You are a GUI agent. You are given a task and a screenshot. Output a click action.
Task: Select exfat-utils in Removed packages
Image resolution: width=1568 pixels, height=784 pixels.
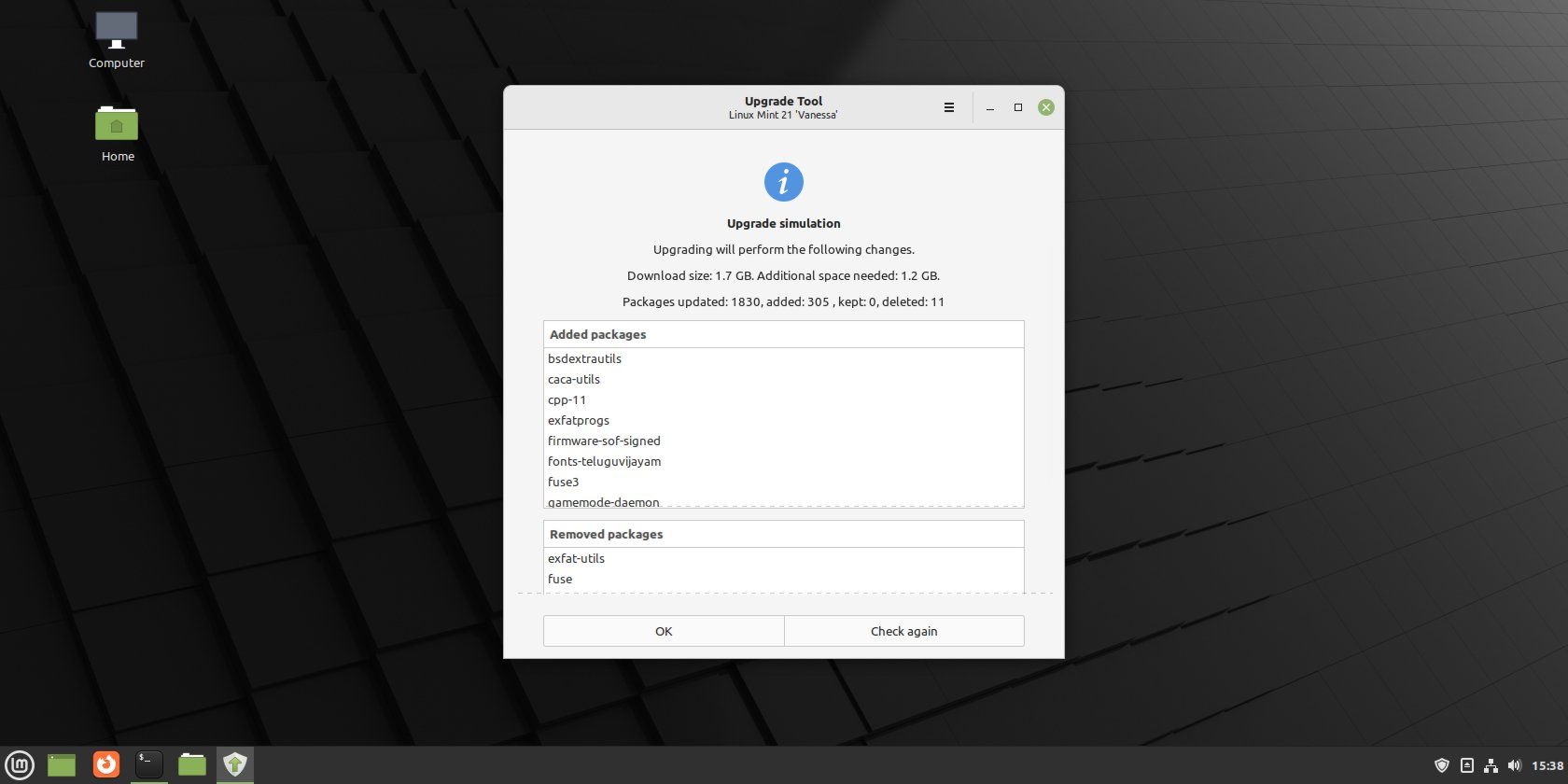click(x=784, y=558)
